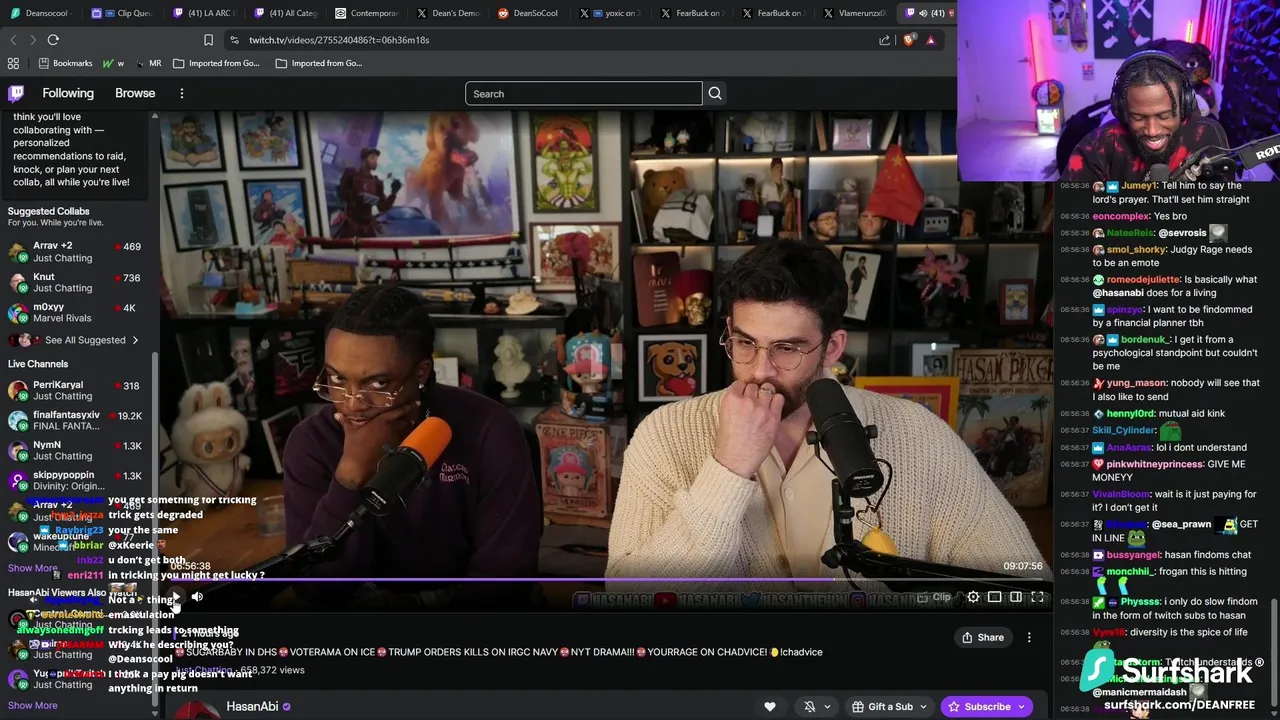
Task: Click the browser forward arrow
Action: click(x=32, y=40)
